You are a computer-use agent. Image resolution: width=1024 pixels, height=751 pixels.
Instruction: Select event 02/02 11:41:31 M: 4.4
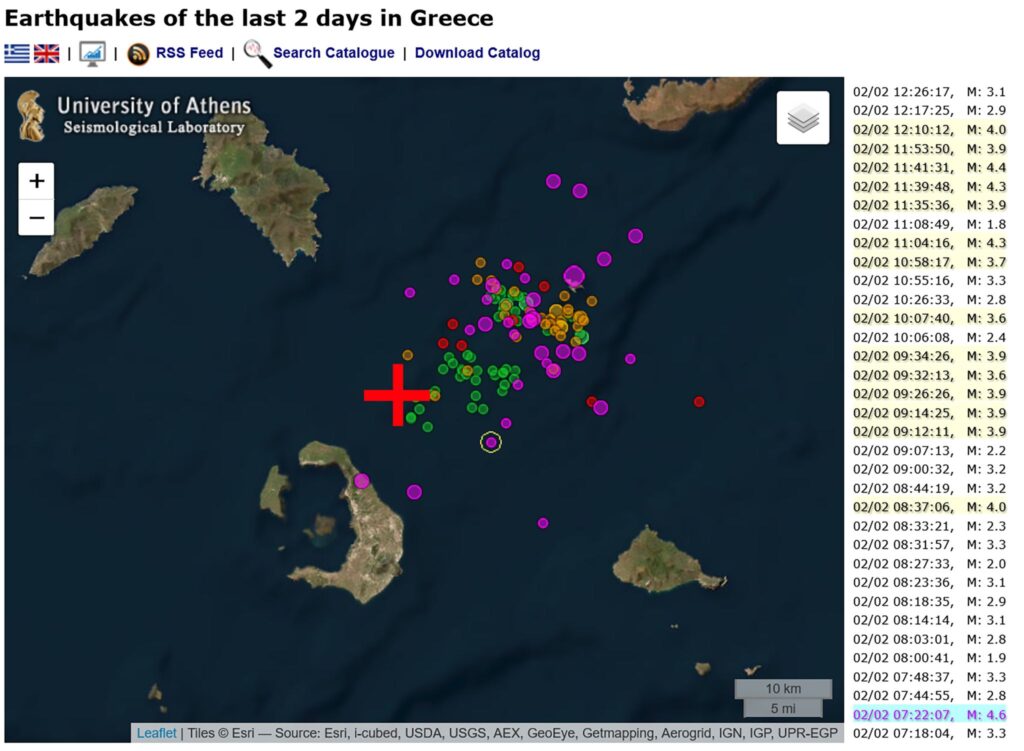pos(929,168)
